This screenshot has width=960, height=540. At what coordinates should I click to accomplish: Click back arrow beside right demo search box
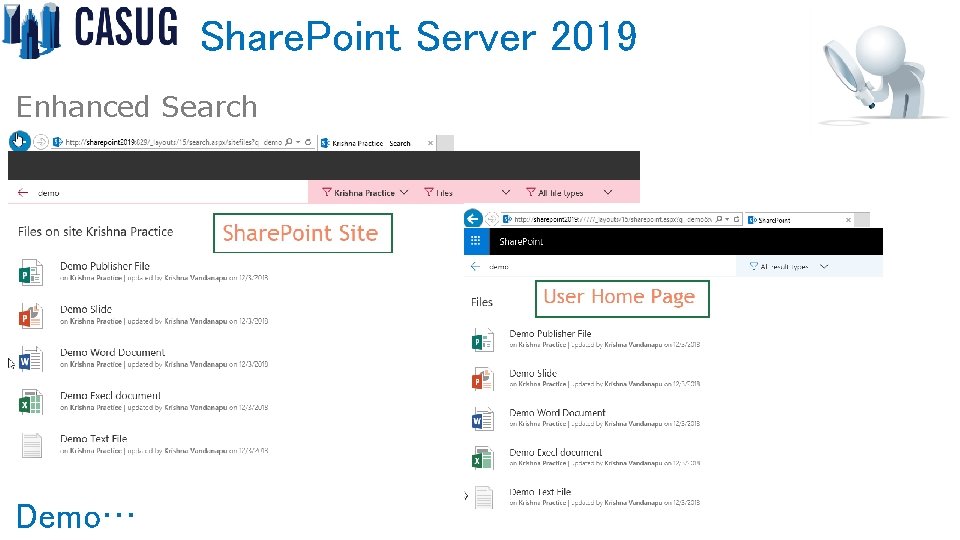(475, 266)
